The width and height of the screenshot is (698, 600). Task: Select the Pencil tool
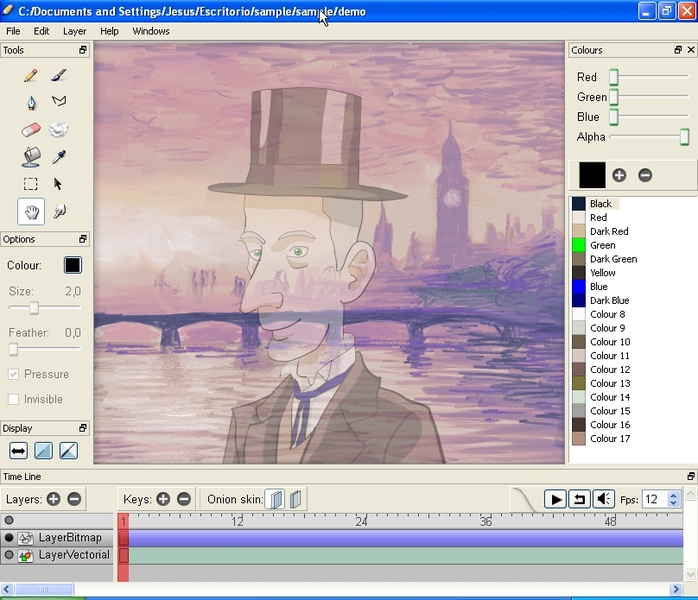pos(31,75)
